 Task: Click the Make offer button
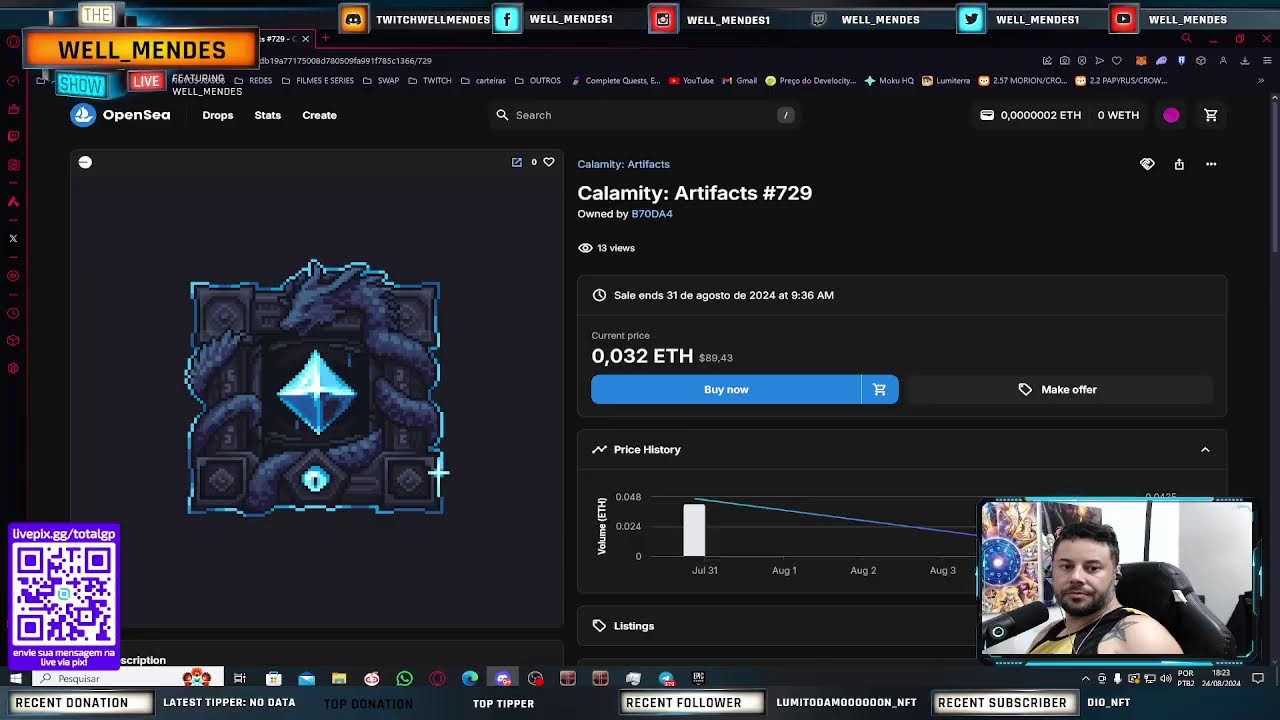1059,389
